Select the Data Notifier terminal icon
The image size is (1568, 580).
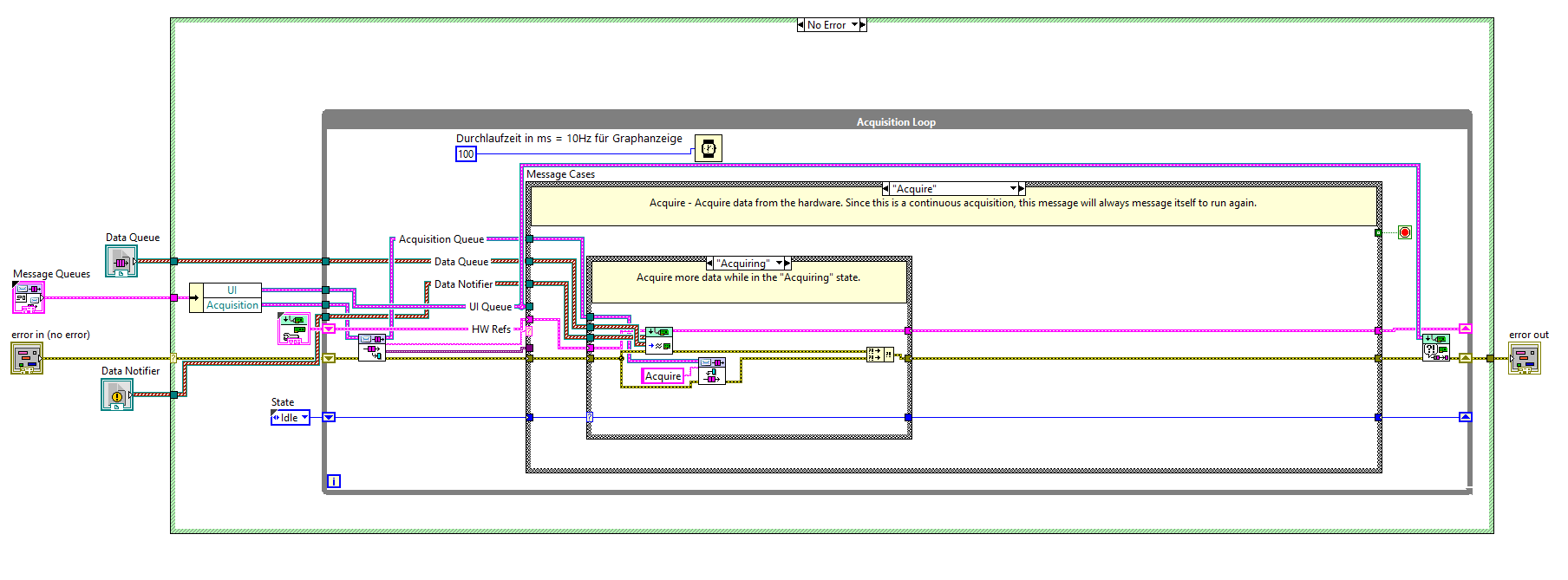116,394
